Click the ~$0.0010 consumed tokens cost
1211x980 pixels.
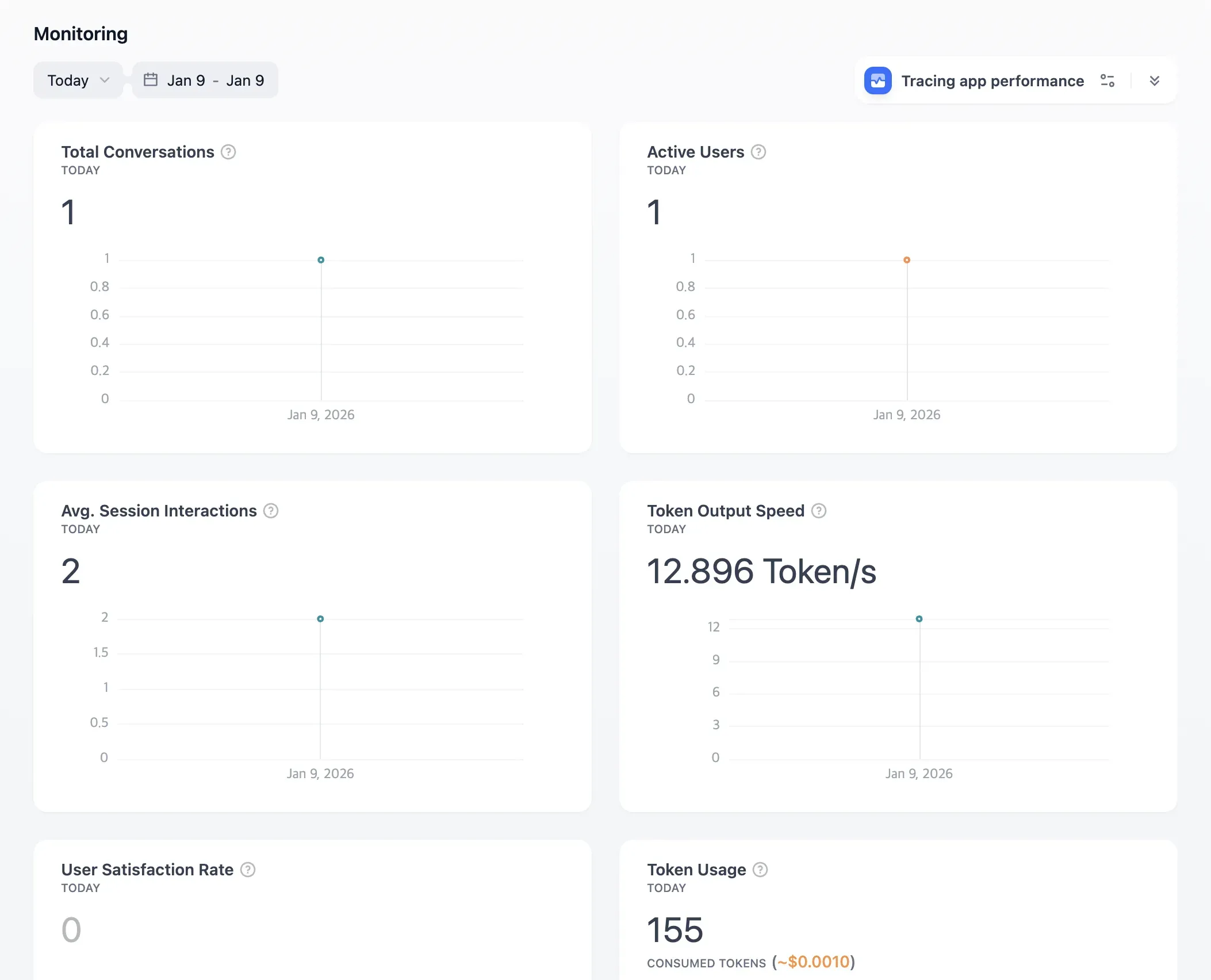pos(814,962)
